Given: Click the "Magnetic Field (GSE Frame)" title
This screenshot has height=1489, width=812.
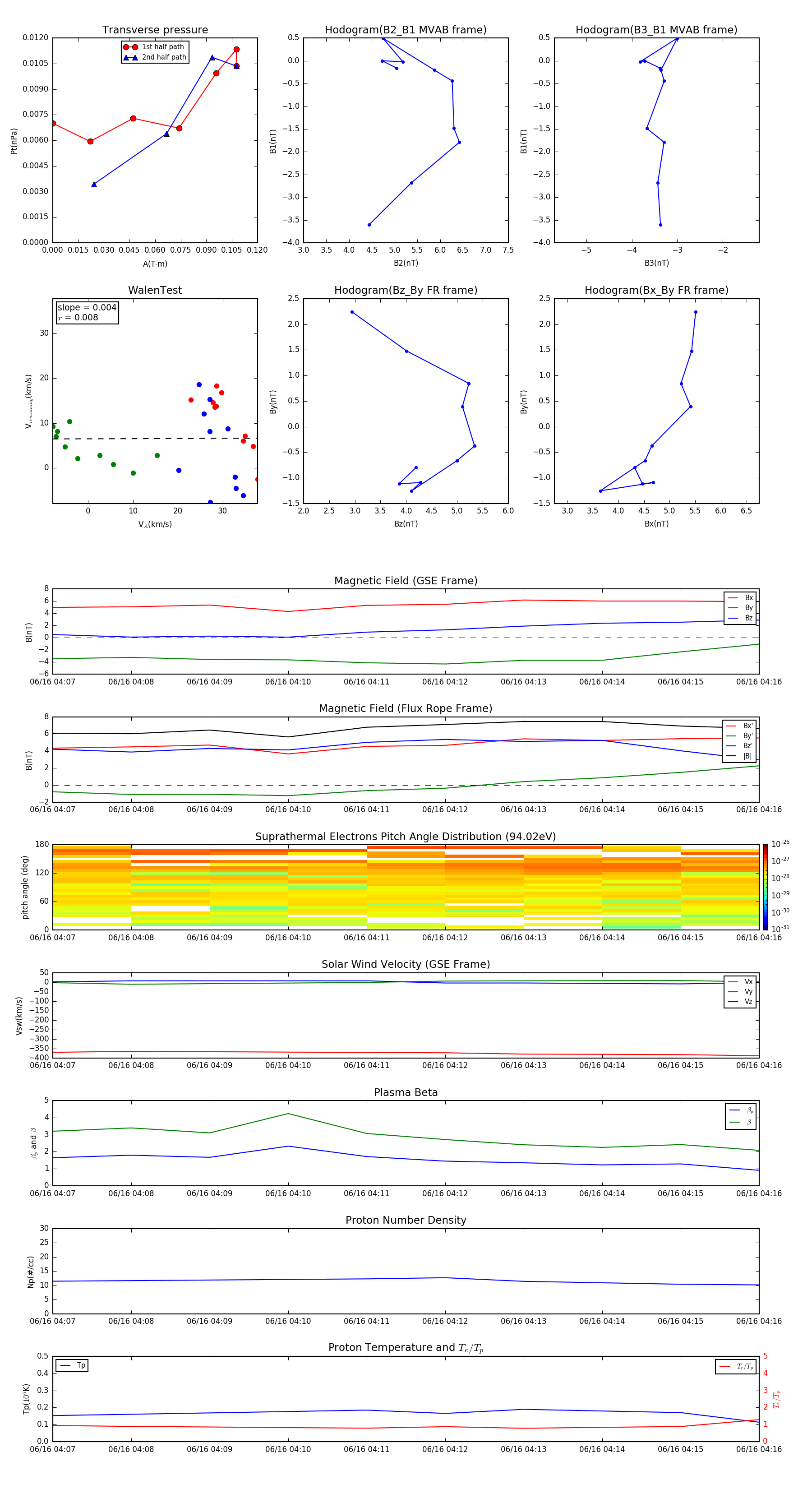Looking at the screenshot, I should pos(406,580).
